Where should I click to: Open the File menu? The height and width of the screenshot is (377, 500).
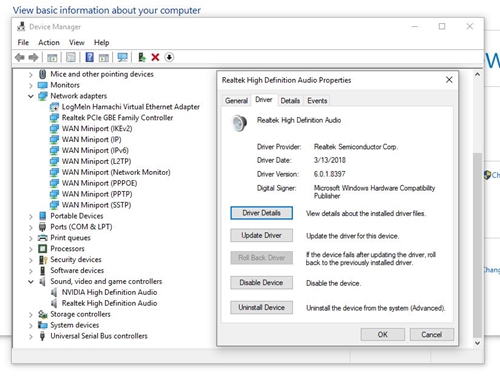[23, 43]
